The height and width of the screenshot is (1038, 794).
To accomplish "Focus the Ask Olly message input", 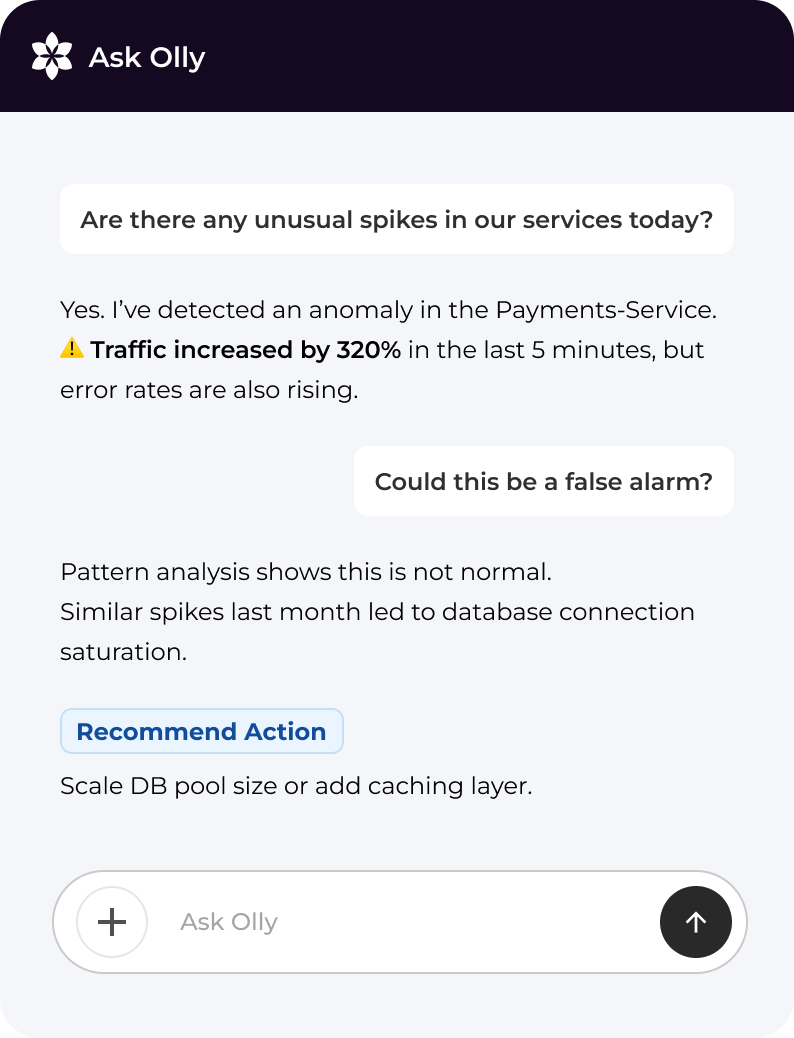I will pos(400,922).
